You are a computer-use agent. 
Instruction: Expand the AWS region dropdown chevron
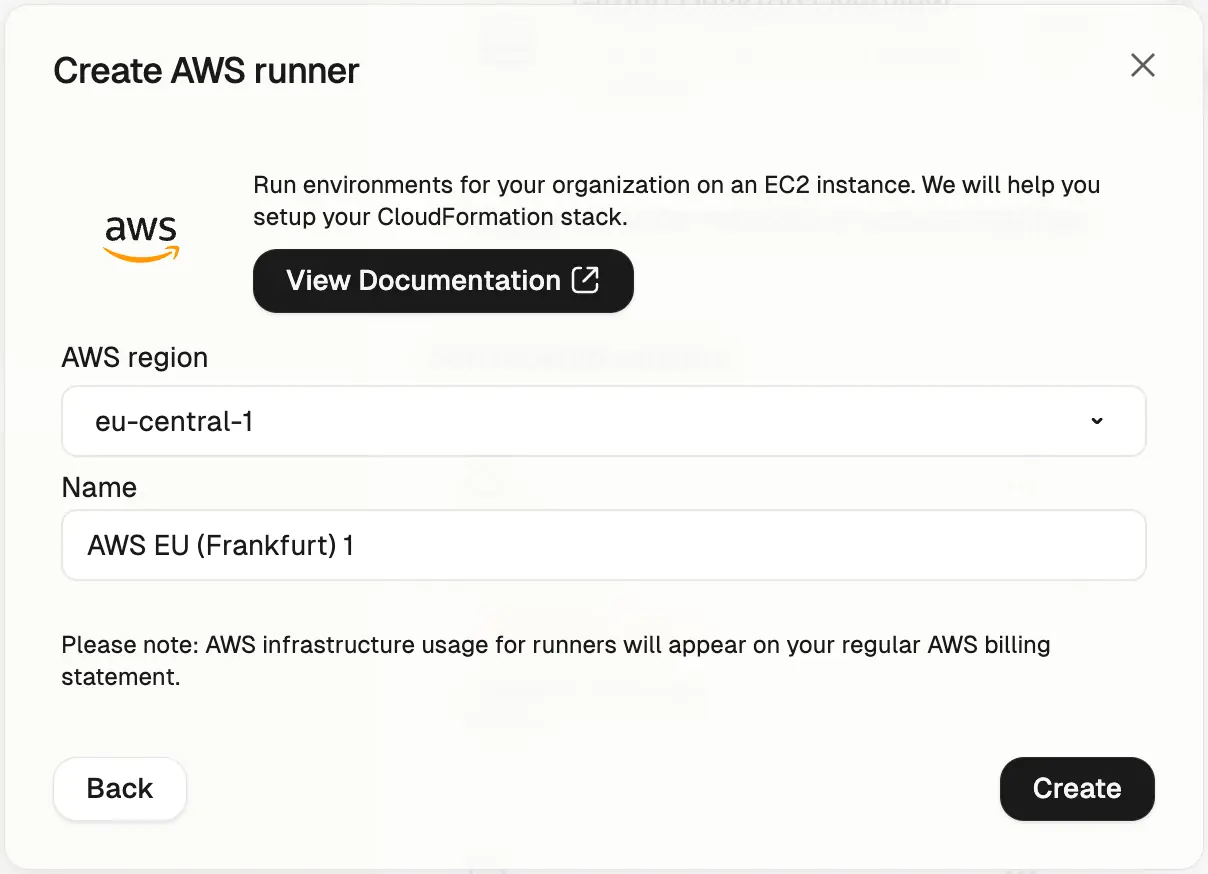click(x=1097, y=421)
